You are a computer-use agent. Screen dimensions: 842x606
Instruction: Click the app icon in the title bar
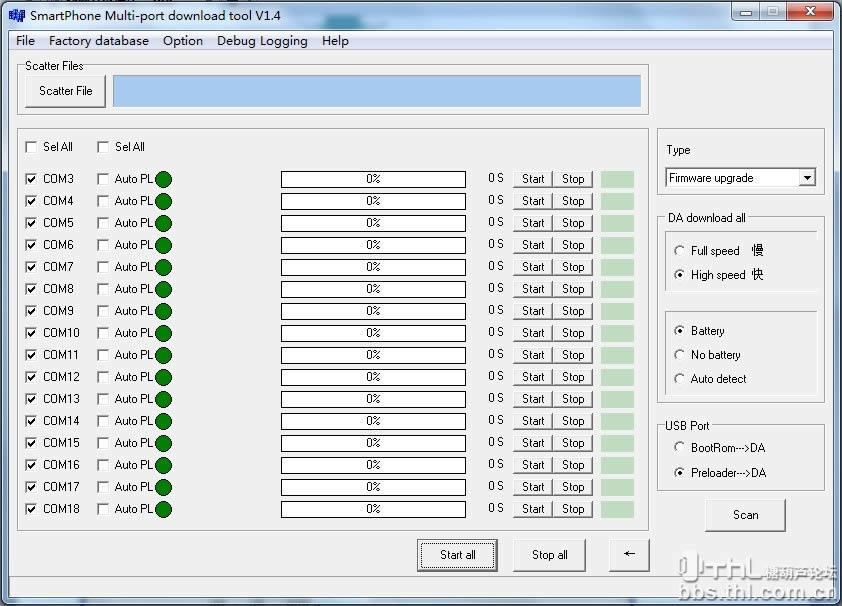[16, 15]
